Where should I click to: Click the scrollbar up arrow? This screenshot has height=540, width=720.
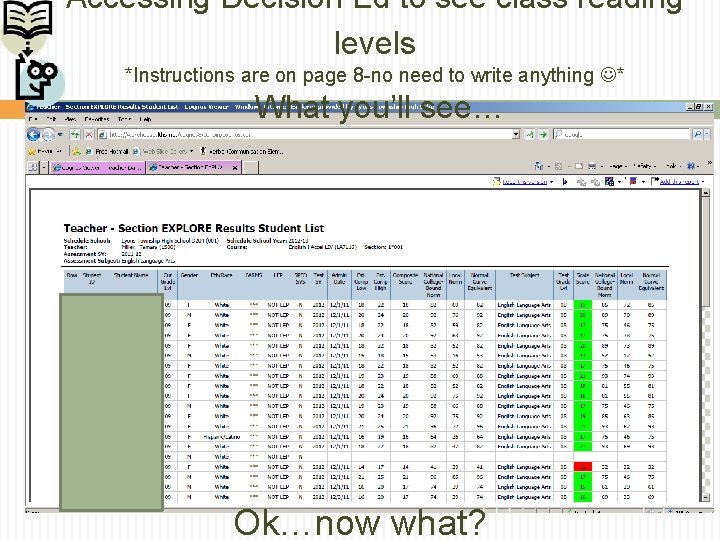[706, 193]
